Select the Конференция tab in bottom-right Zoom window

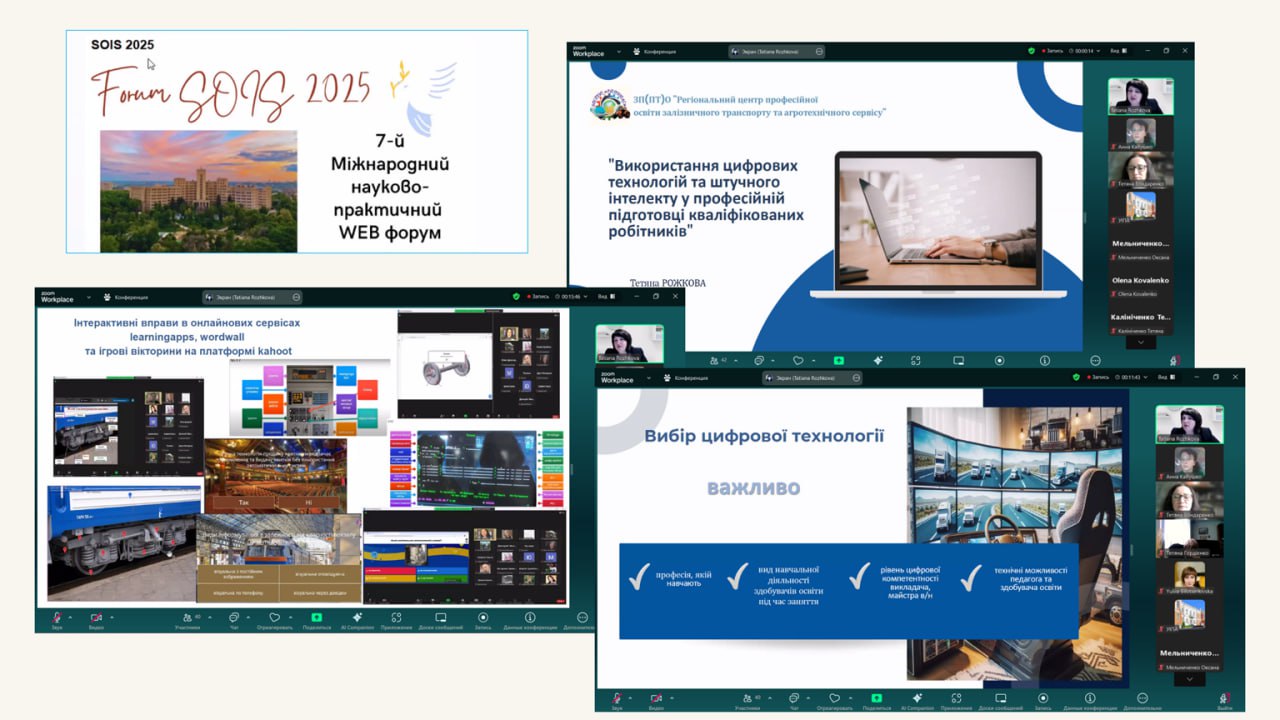(686, 377)
